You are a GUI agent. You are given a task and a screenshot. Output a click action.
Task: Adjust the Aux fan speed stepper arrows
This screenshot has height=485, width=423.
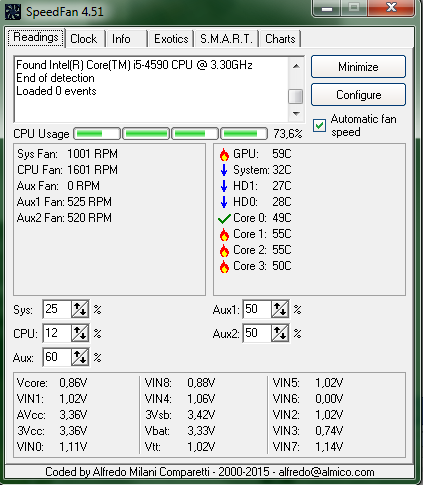(x=80, y=357)
